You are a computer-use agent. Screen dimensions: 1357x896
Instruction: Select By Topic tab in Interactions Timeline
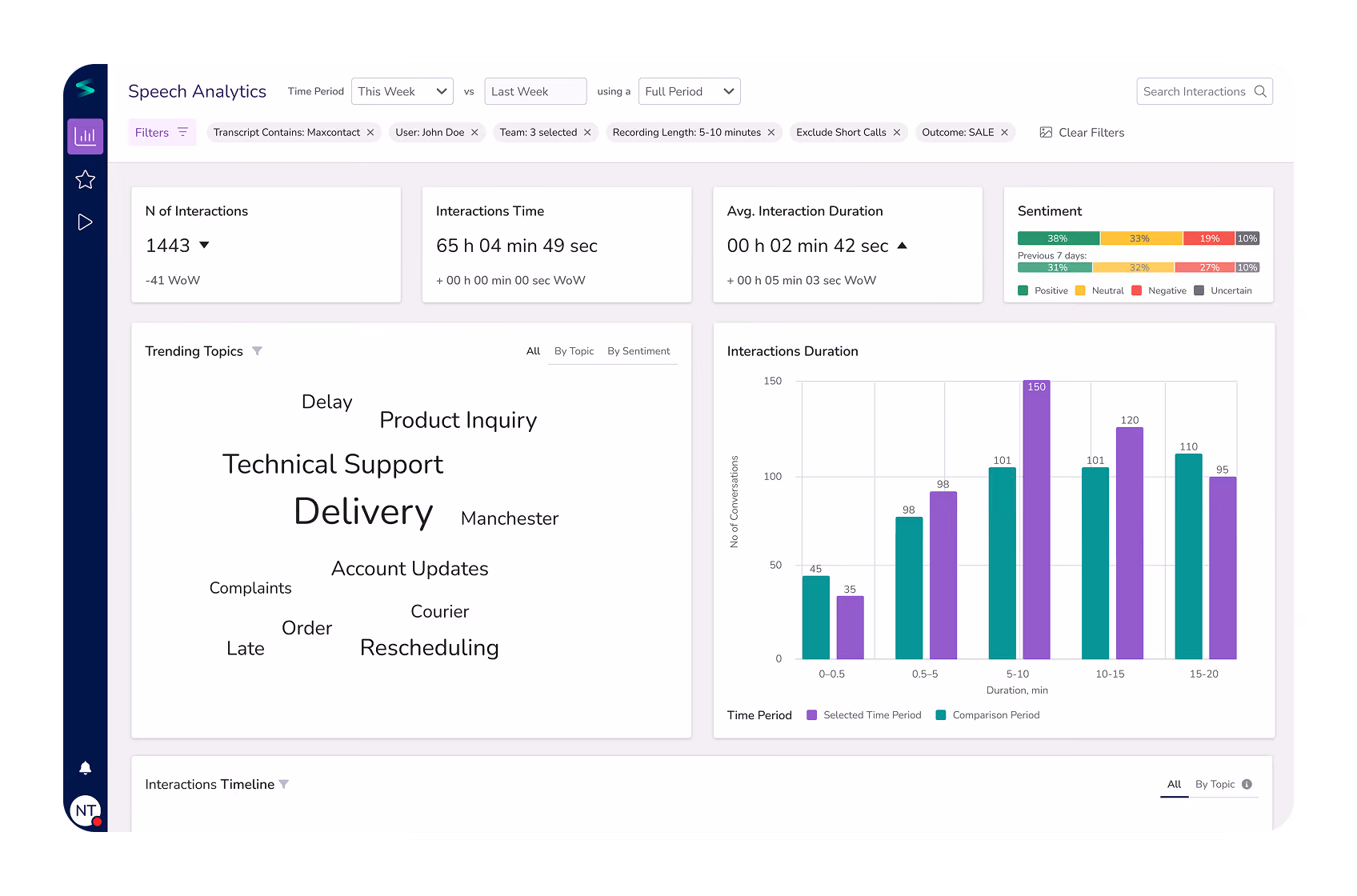[1215, 785]
